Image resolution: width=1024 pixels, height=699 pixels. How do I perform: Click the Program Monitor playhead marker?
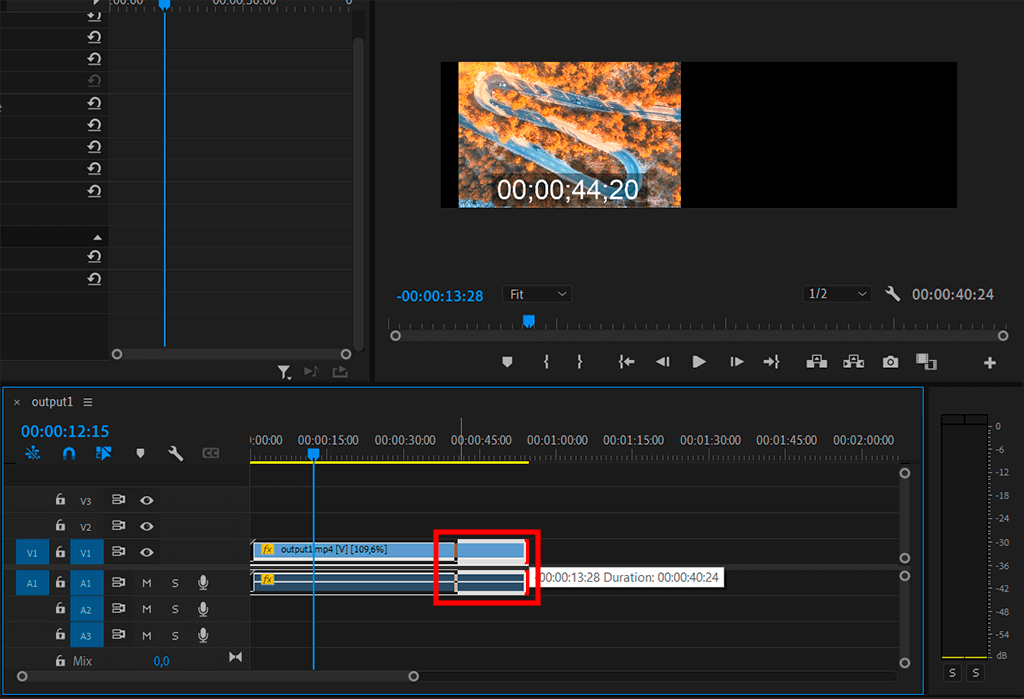click(529, 320)
